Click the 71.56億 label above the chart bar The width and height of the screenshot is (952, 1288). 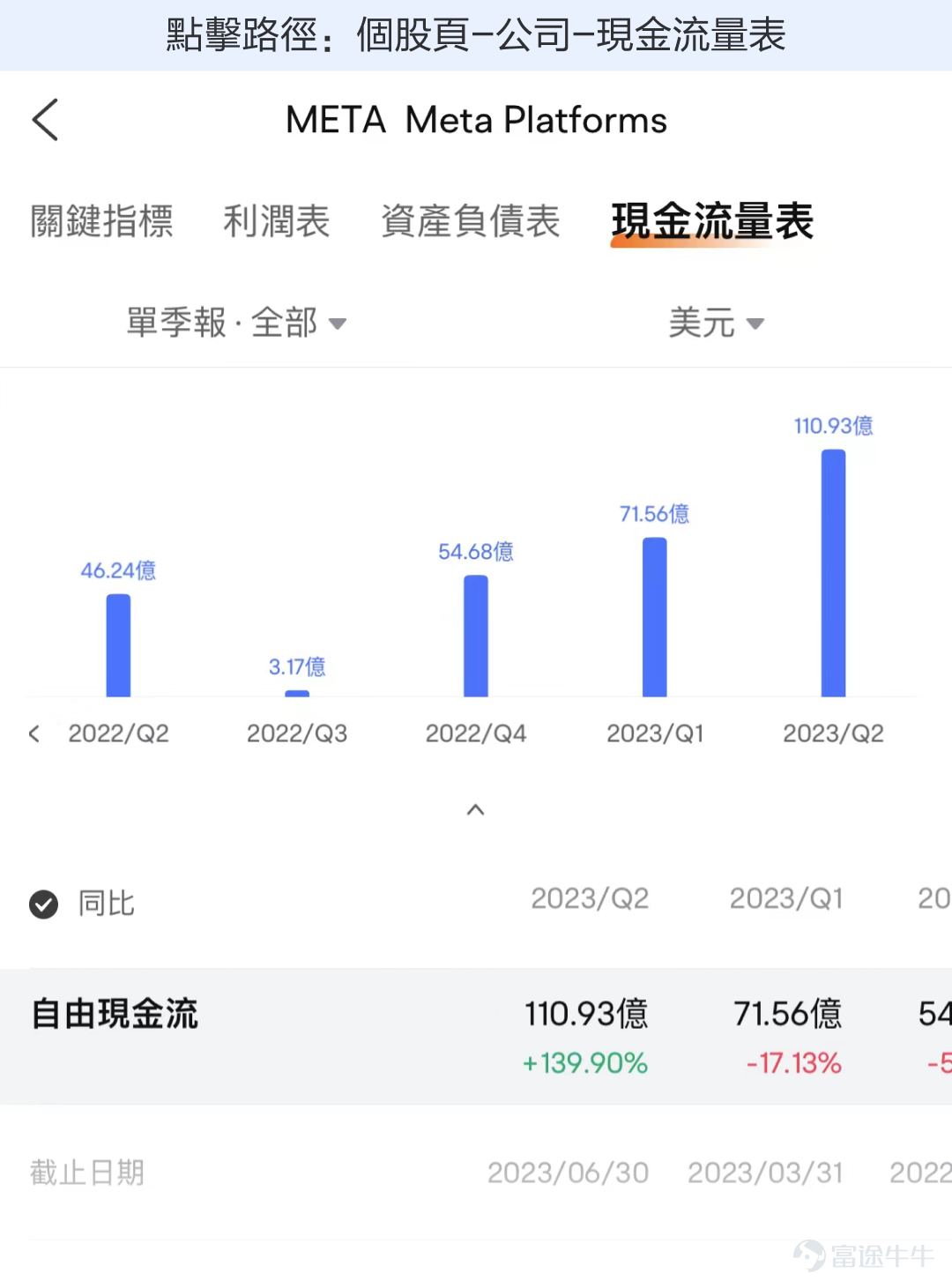pos(654,514)
